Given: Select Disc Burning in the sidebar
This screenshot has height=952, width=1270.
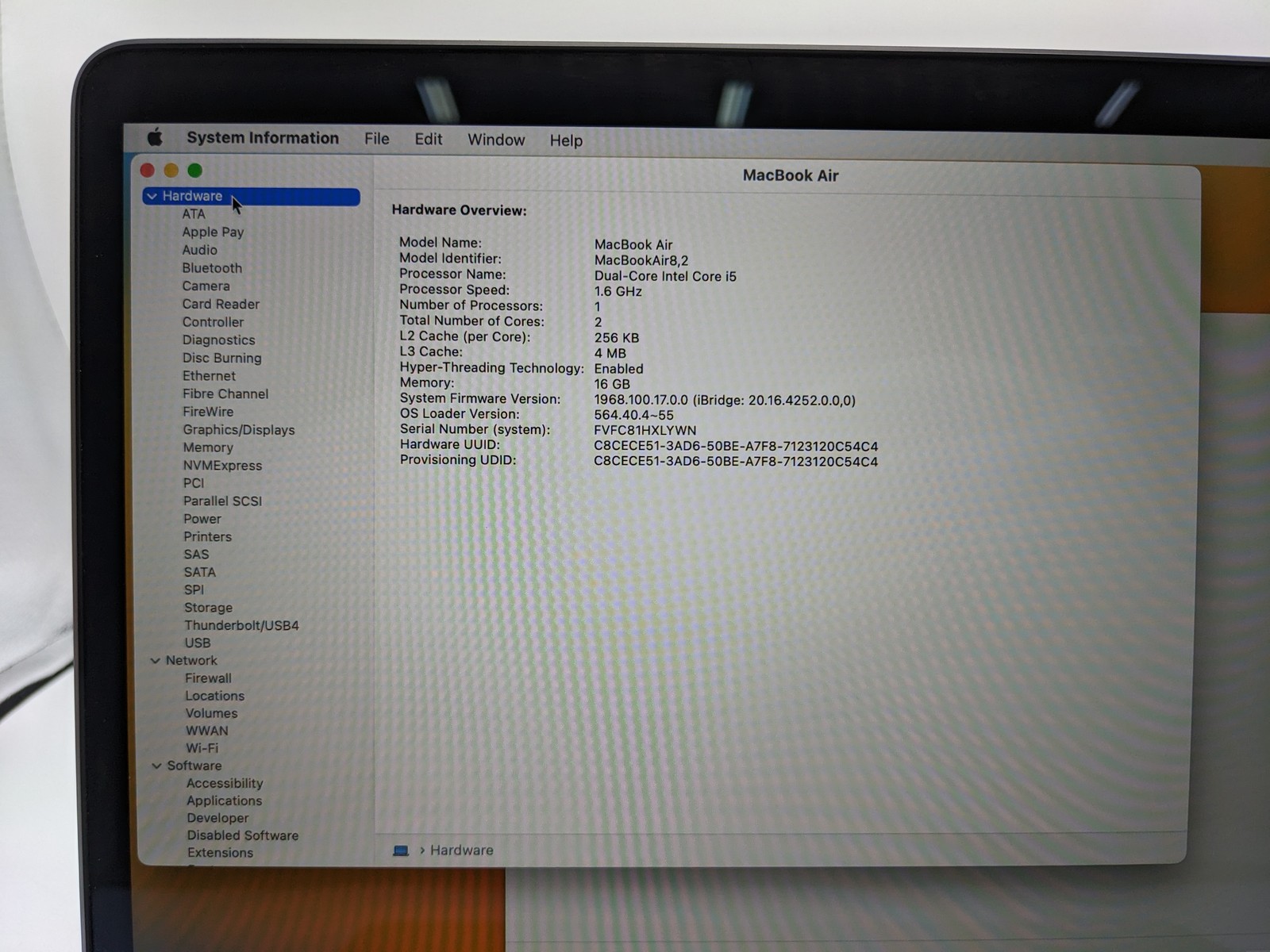Looking at the screenshot, I should (x=222, y=358).
